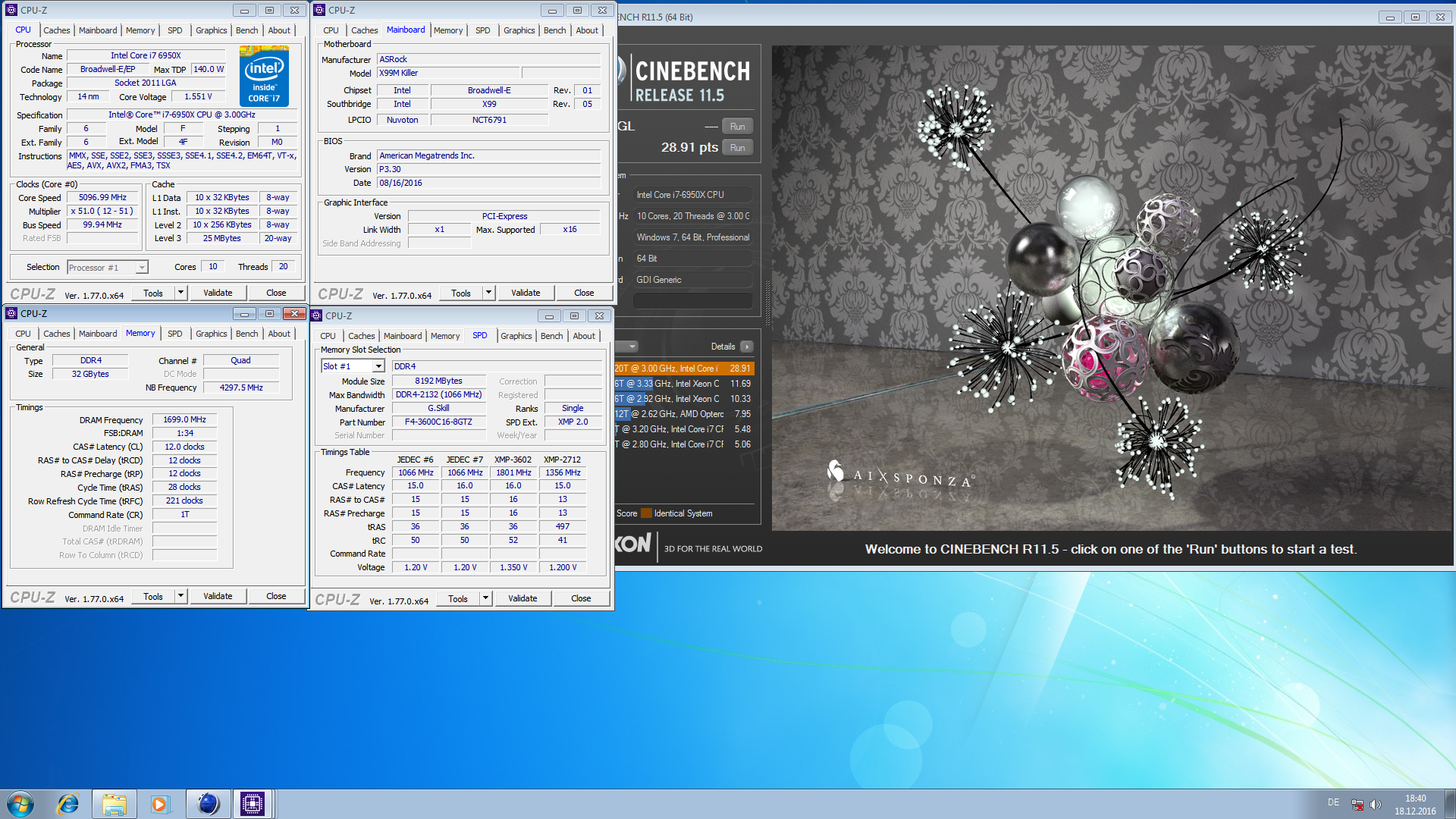Screen dimensions: 1456x819
Task: Click title bar icon of CPU-Z Mainboard window
Action: tap(320, 10)
